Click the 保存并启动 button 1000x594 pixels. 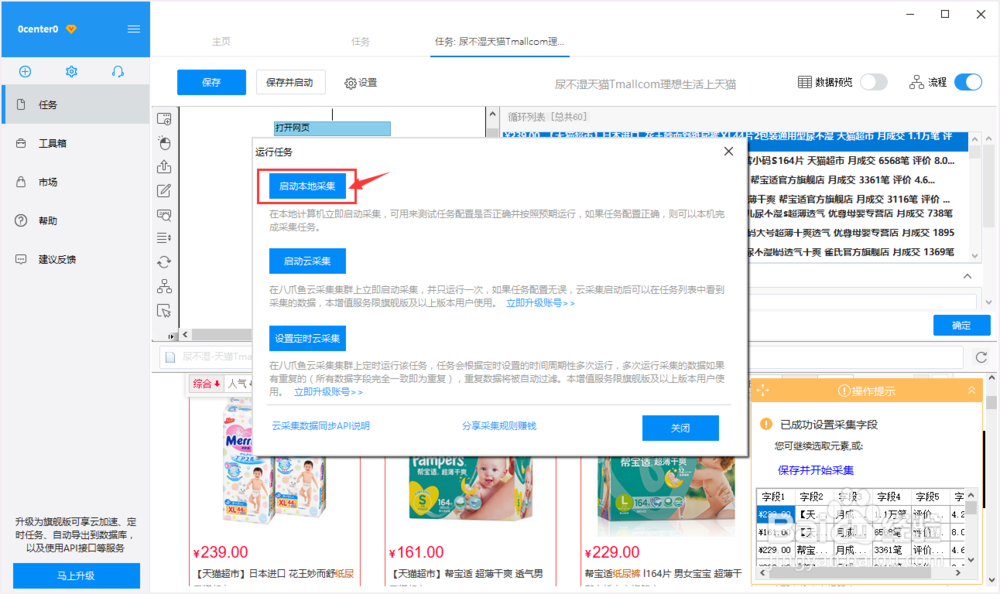click(x=290, y=82)
